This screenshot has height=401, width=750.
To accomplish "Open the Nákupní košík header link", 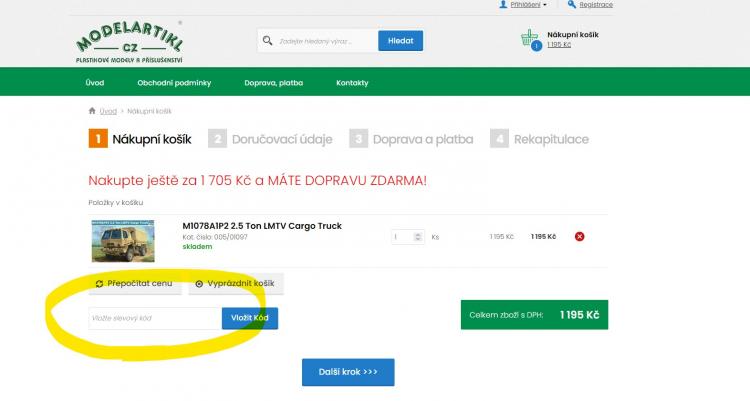I will 573,34.
